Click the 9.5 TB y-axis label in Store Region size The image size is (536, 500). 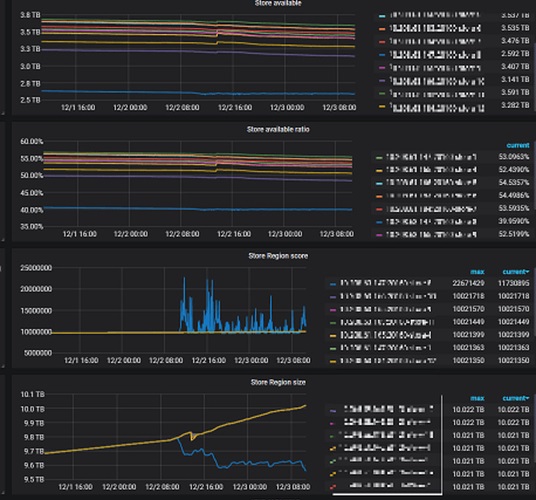(x=34, y=479)
